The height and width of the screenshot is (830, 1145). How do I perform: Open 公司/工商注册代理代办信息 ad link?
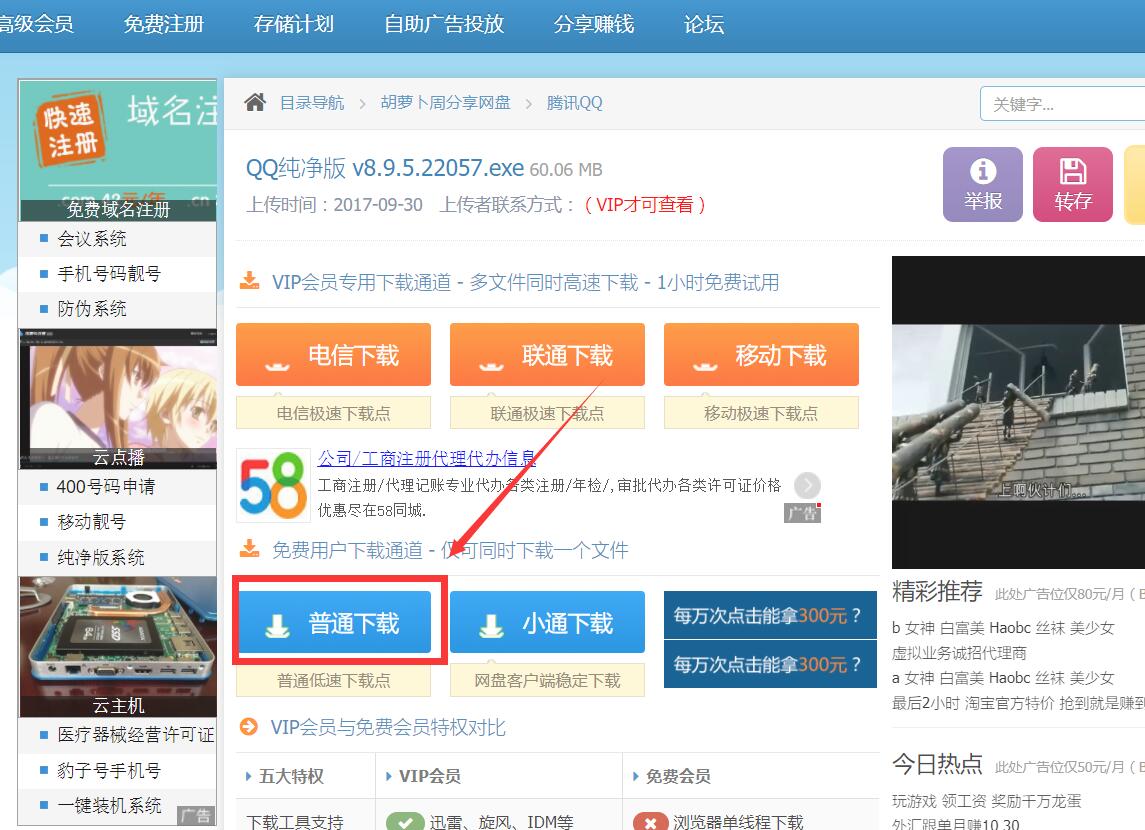coord(427,458)
